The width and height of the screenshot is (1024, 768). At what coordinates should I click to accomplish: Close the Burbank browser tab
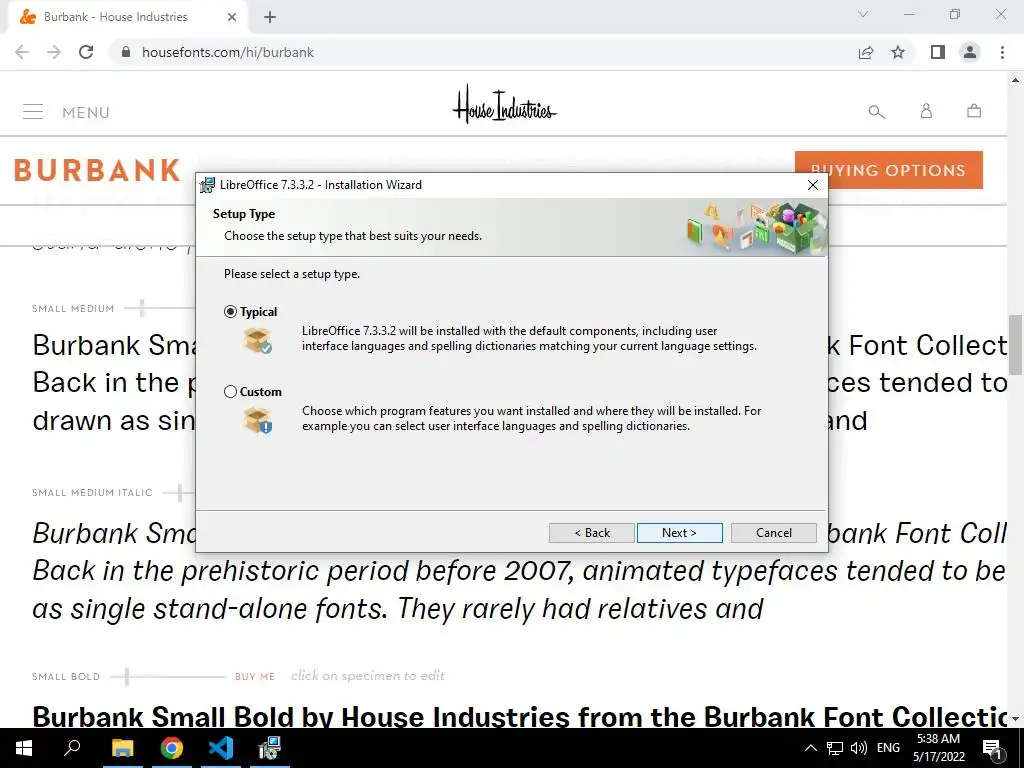tap(232, 17)
